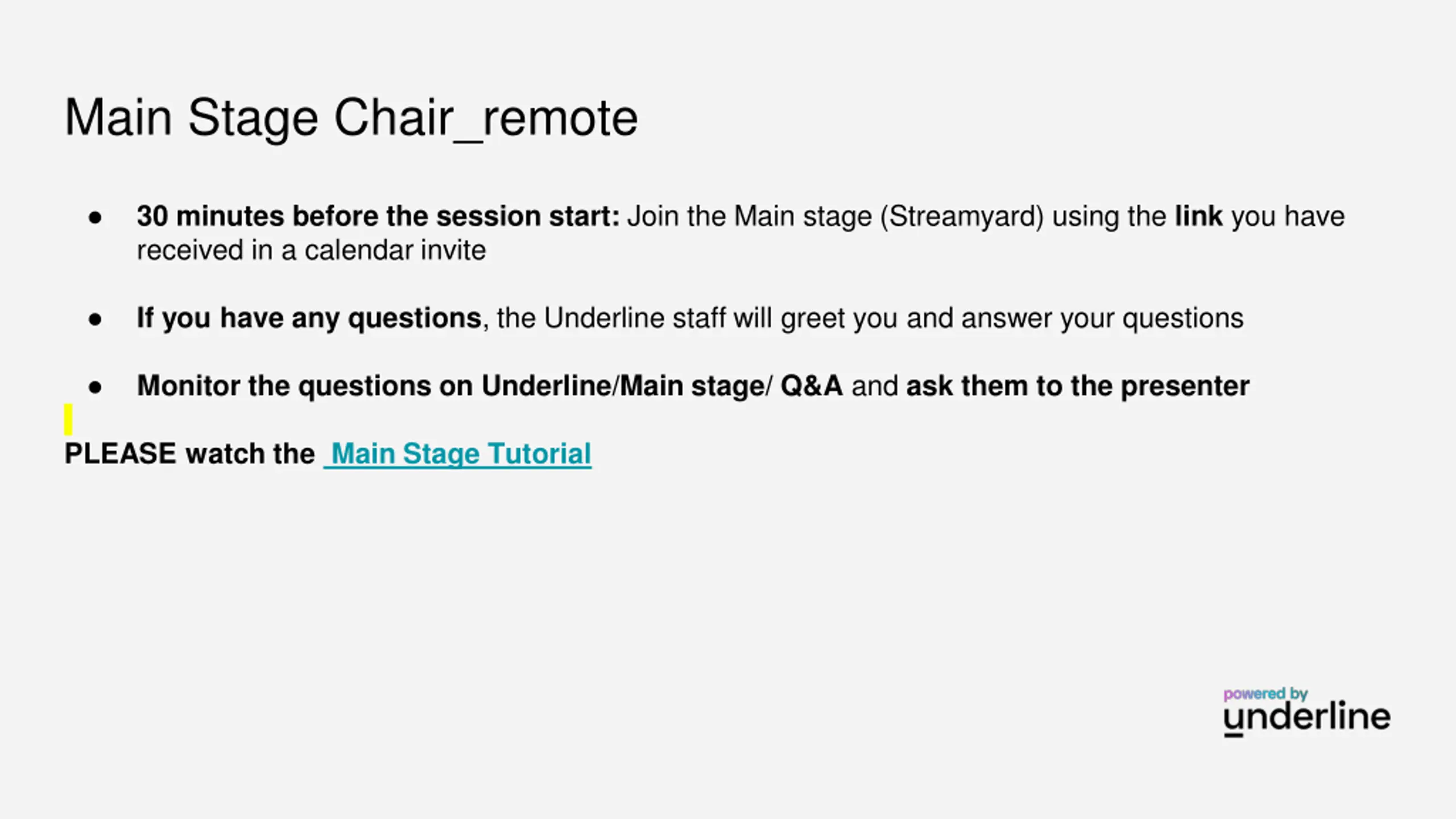Click the bold '30 minutes before the session start:' text
1456x819 pixels.
(x=378, y=216)
